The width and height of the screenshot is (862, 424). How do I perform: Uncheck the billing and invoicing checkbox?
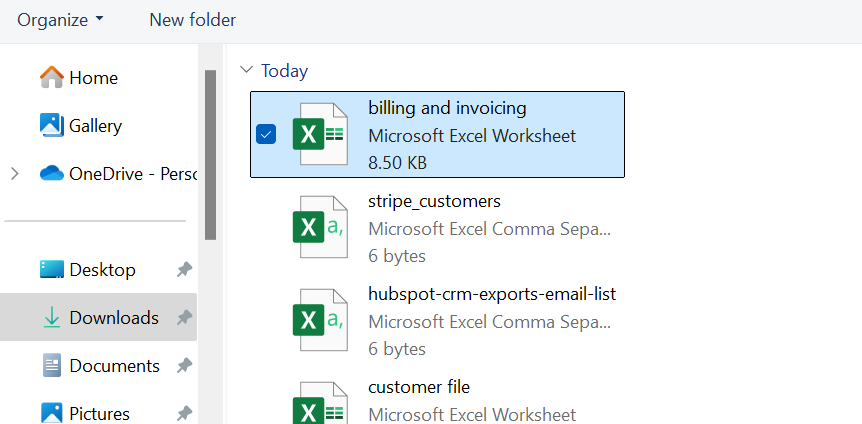click(266, 134)
